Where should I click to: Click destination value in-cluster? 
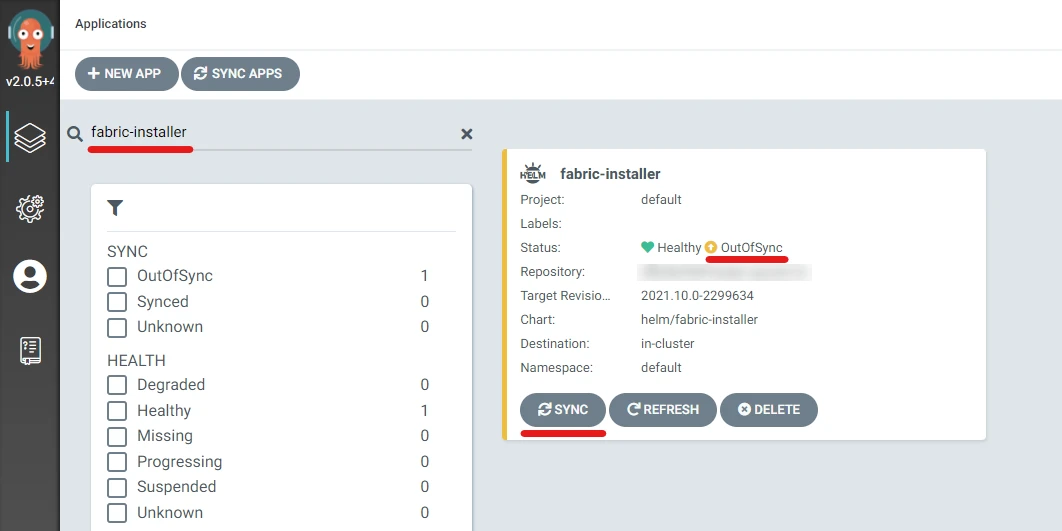tap(667, 344)
